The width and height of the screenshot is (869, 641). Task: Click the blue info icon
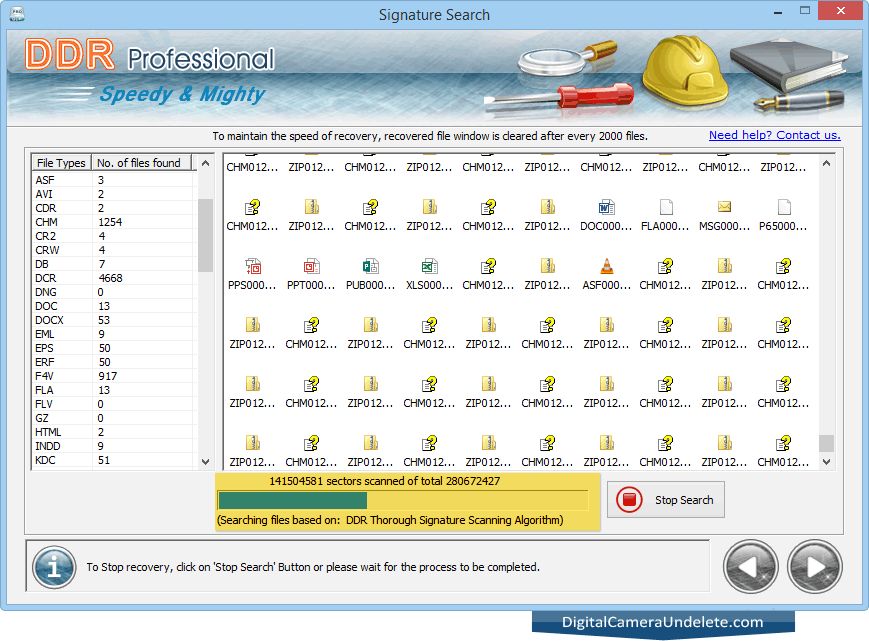(x=54, y=567)
